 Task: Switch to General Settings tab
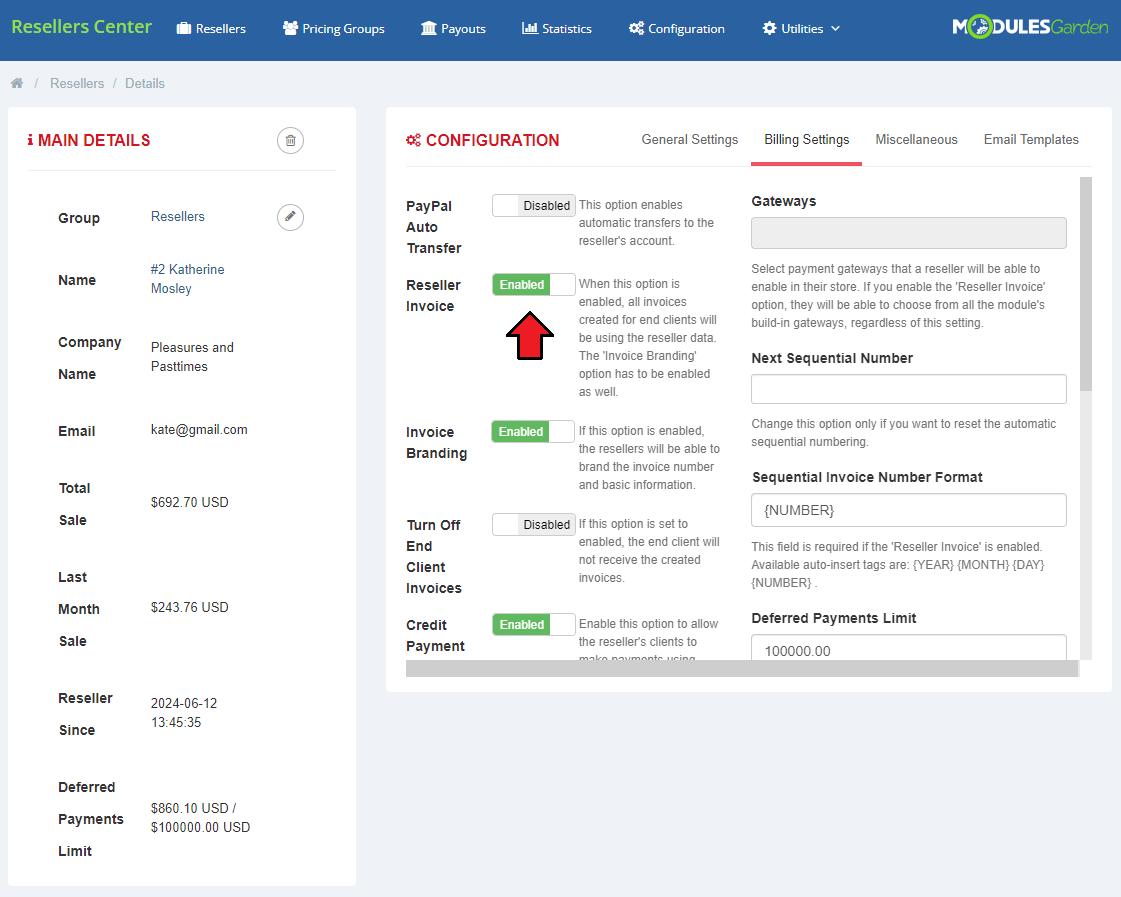pyautogui.click(x=690, y=139)
